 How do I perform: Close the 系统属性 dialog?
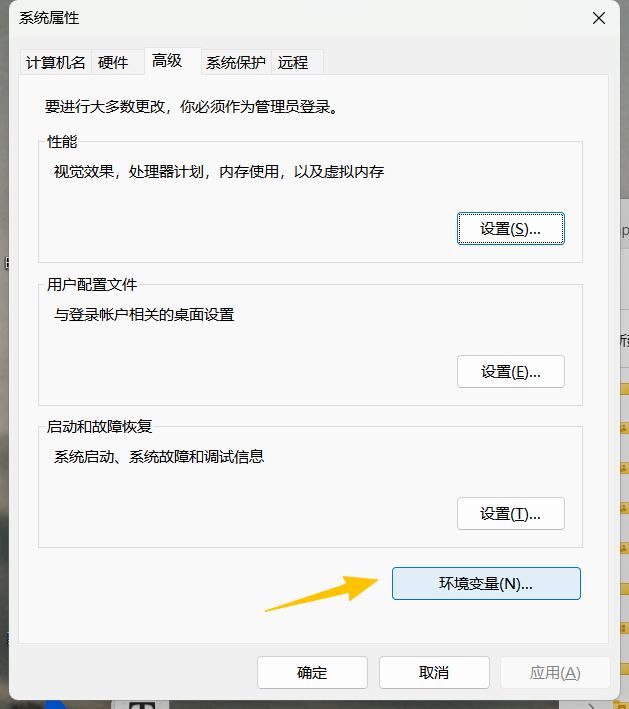(x=599, y=18)
